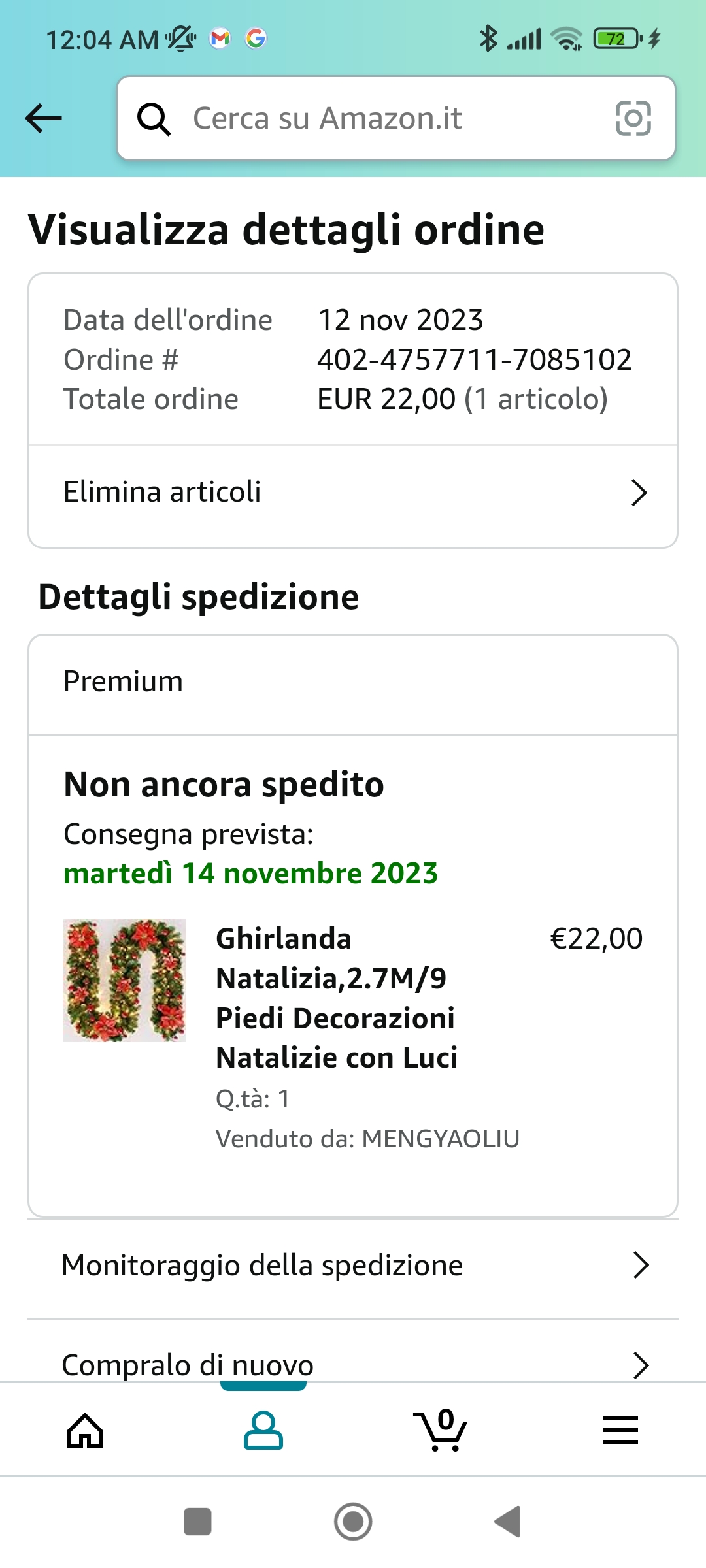Screen dimensions: 706x1568
Task: Tap the back arrow icon
Action: [x=43, y=118]
